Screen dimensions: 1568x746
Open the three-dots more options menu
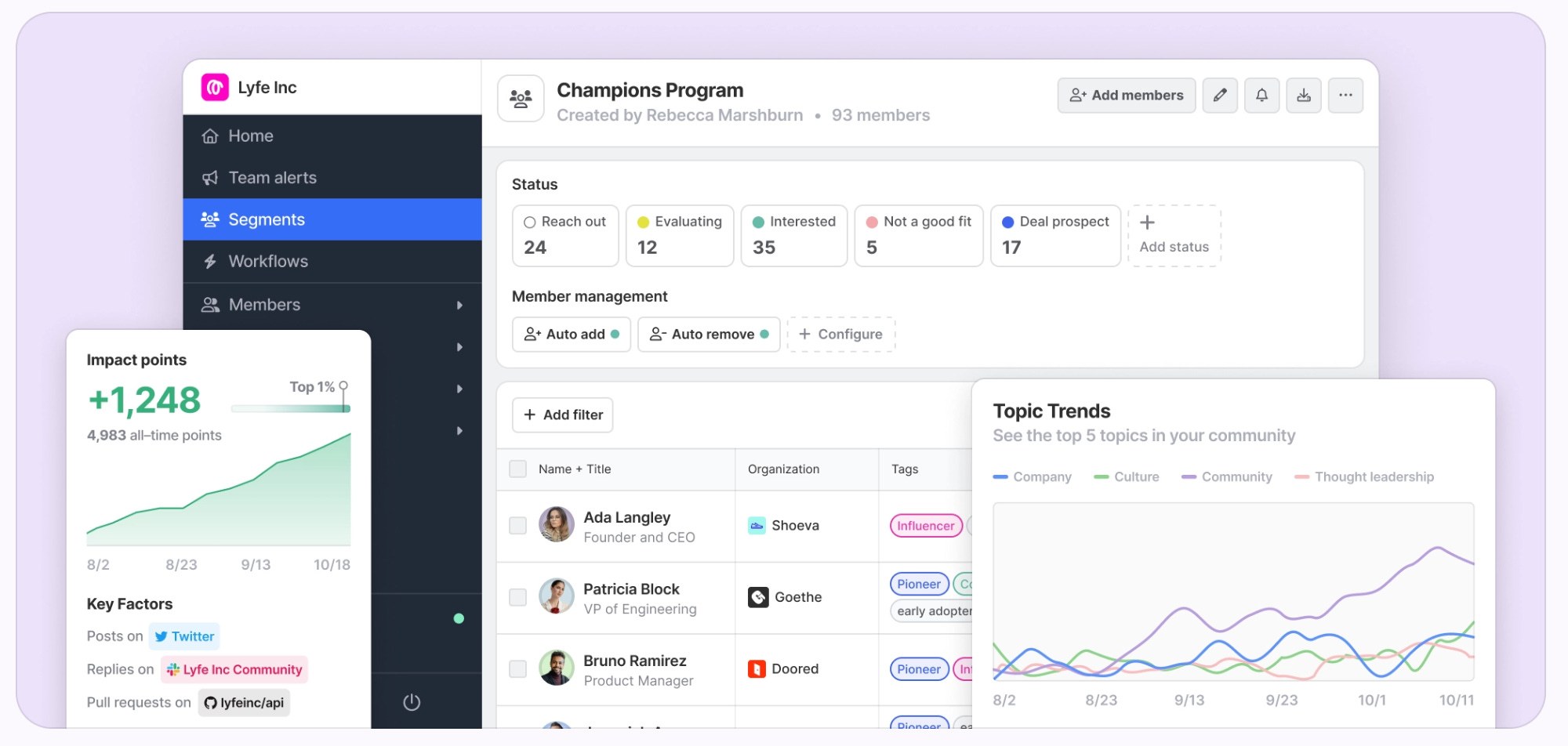[1345, 96]
